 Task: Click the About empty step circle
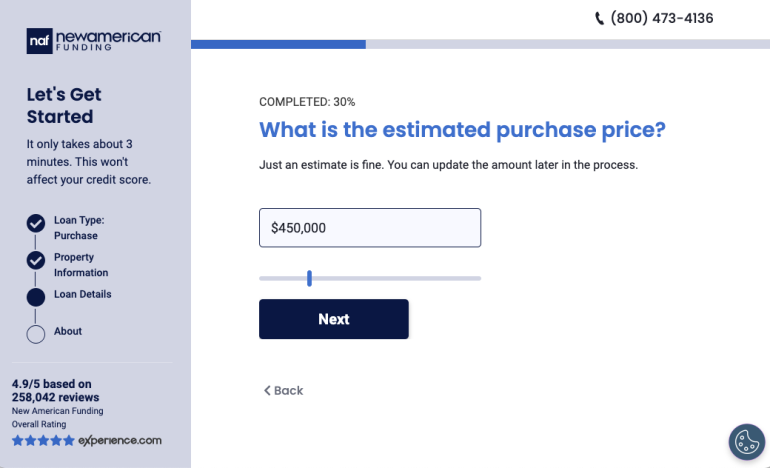[x=36, y=334]
